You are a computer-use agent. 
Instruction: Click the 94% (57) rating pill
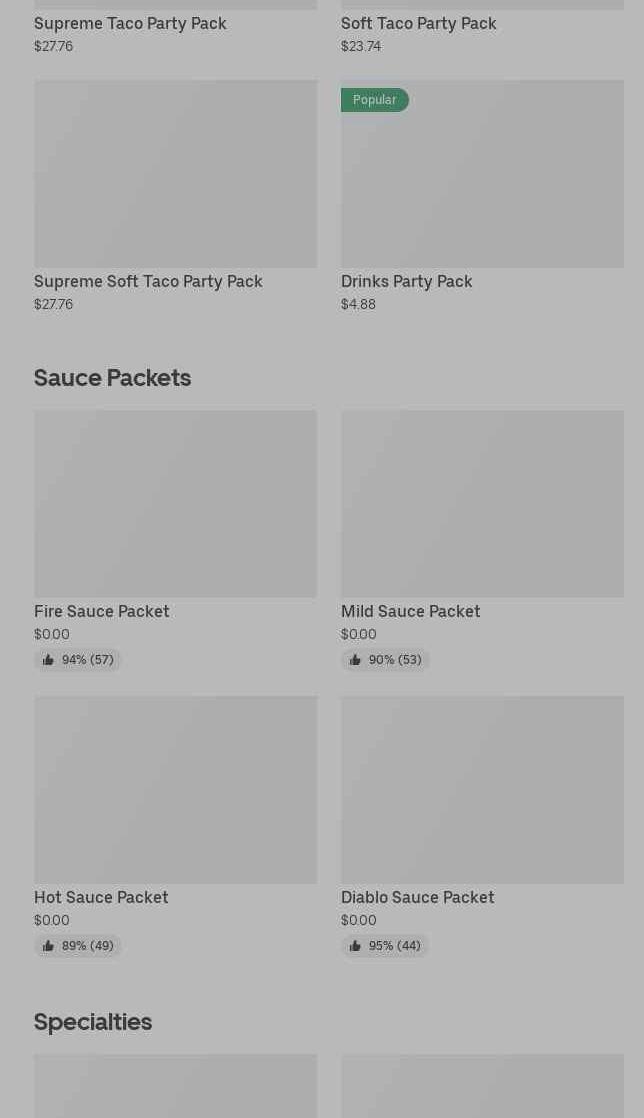[x=78, y=660]
